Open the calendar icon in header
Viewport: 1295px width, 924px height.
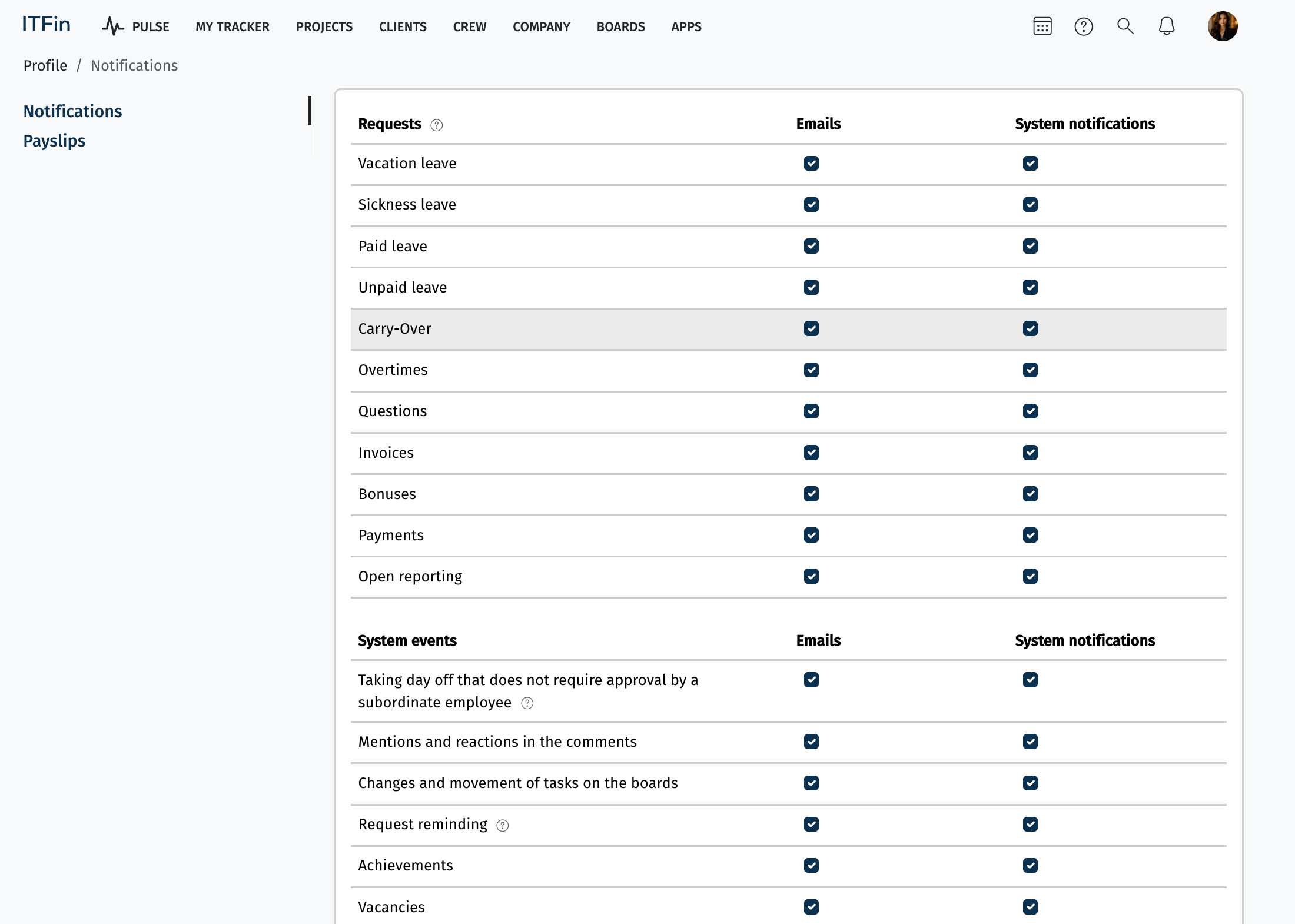coord(1042,26)
